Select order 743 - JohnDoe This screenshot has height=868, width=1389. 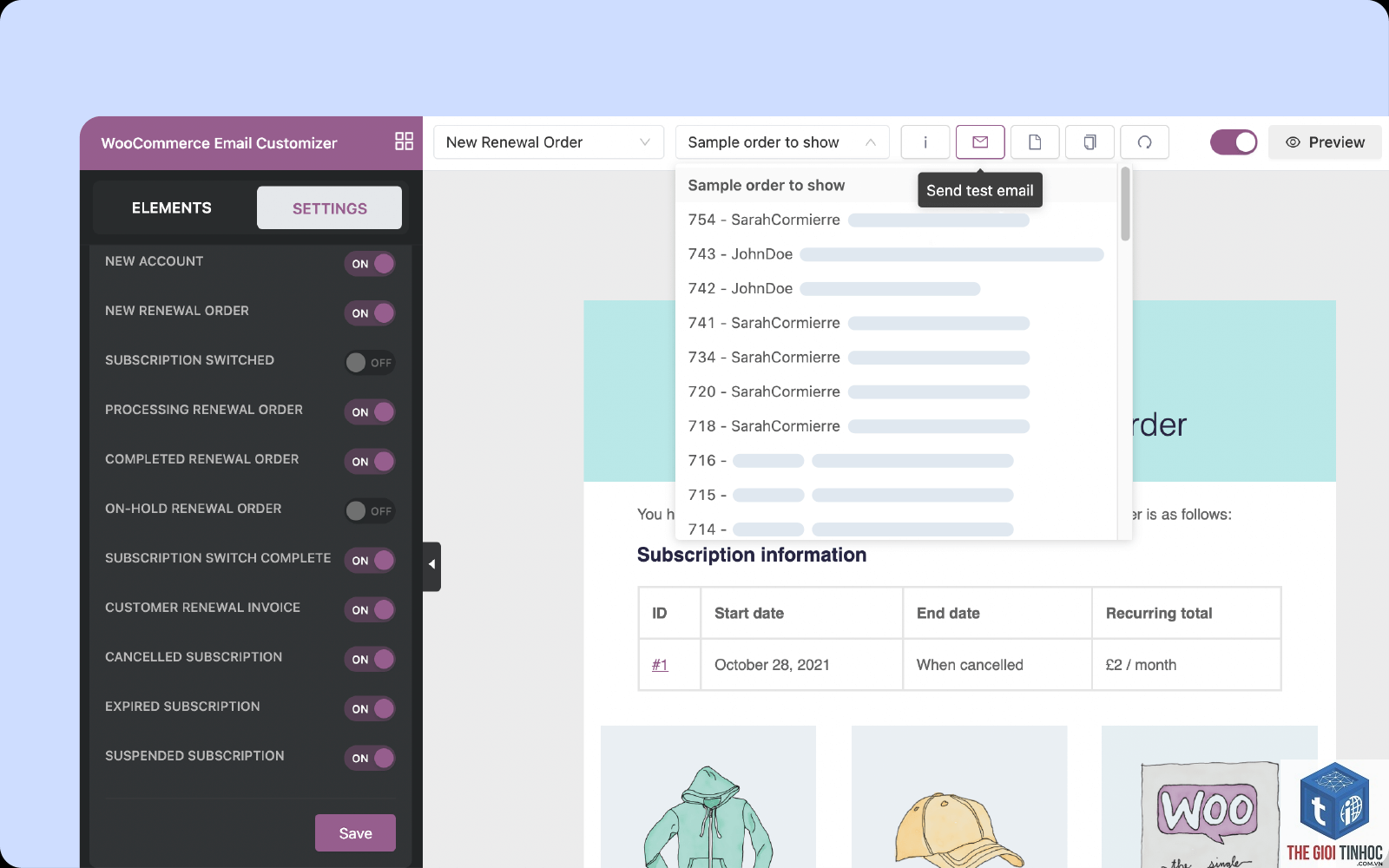tap(896, 254)
